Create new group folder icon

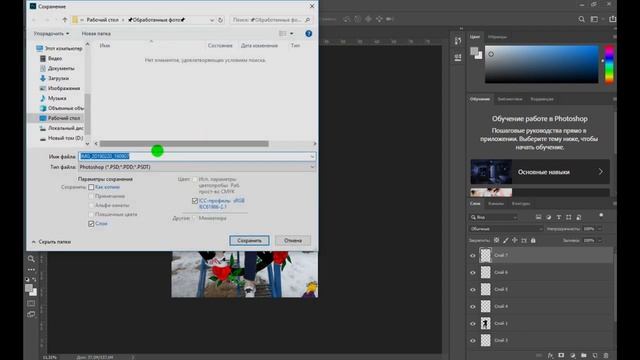coord(584,356)
